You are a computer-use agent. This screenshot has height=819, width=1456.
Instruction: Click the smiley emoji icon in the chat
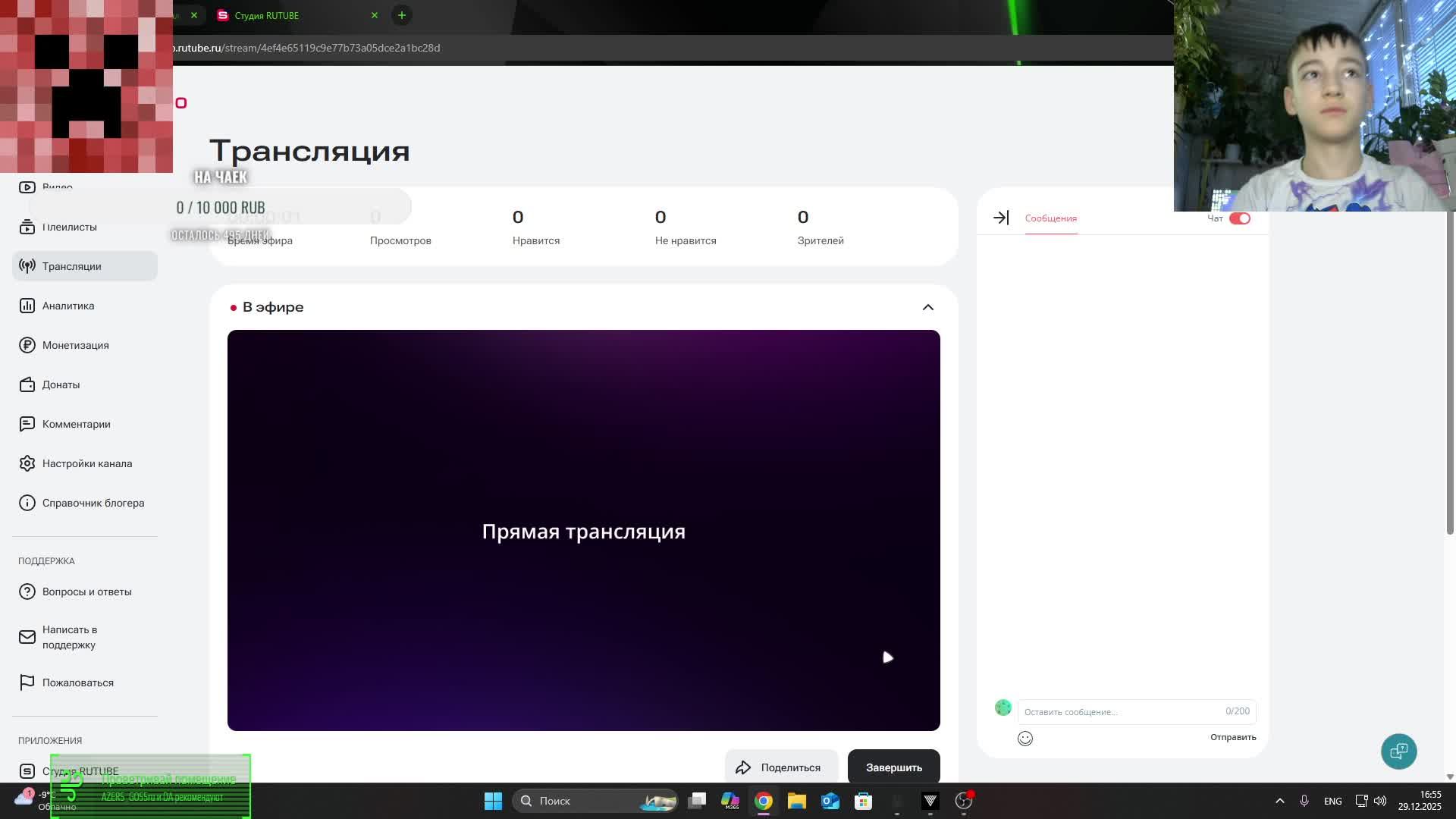click(1025, 738)
